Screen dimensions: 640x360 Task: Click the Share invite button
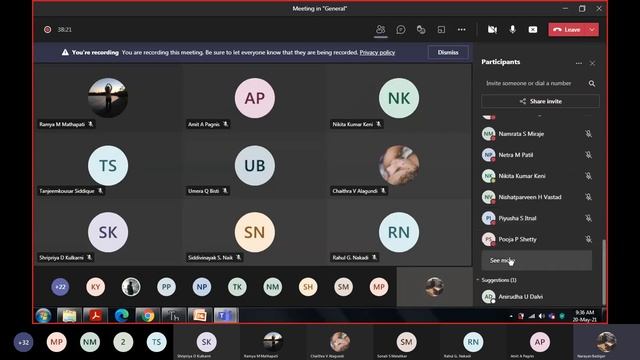click(540, 101)
